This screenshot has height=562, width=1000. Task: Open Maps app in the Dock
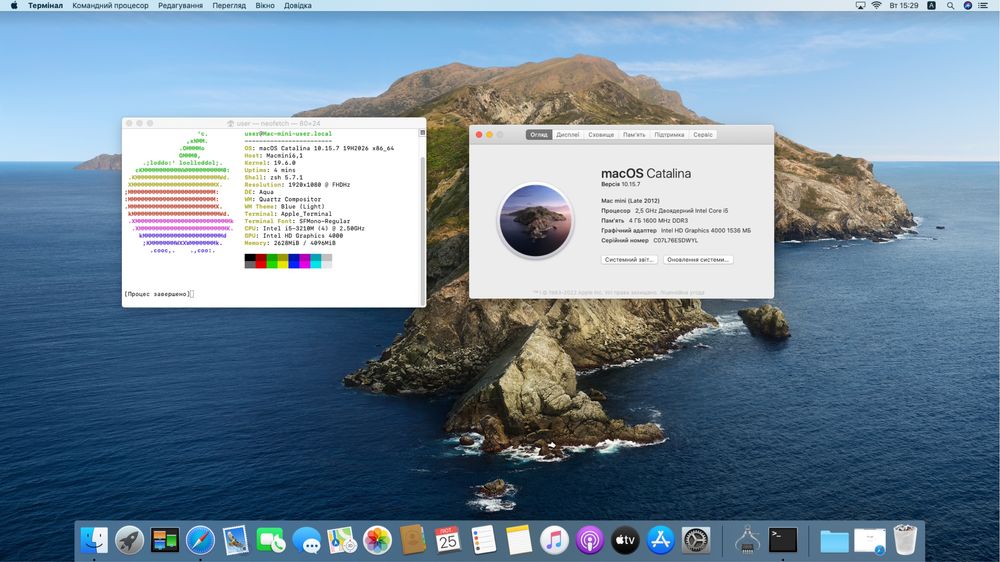(x=342, y=540)
